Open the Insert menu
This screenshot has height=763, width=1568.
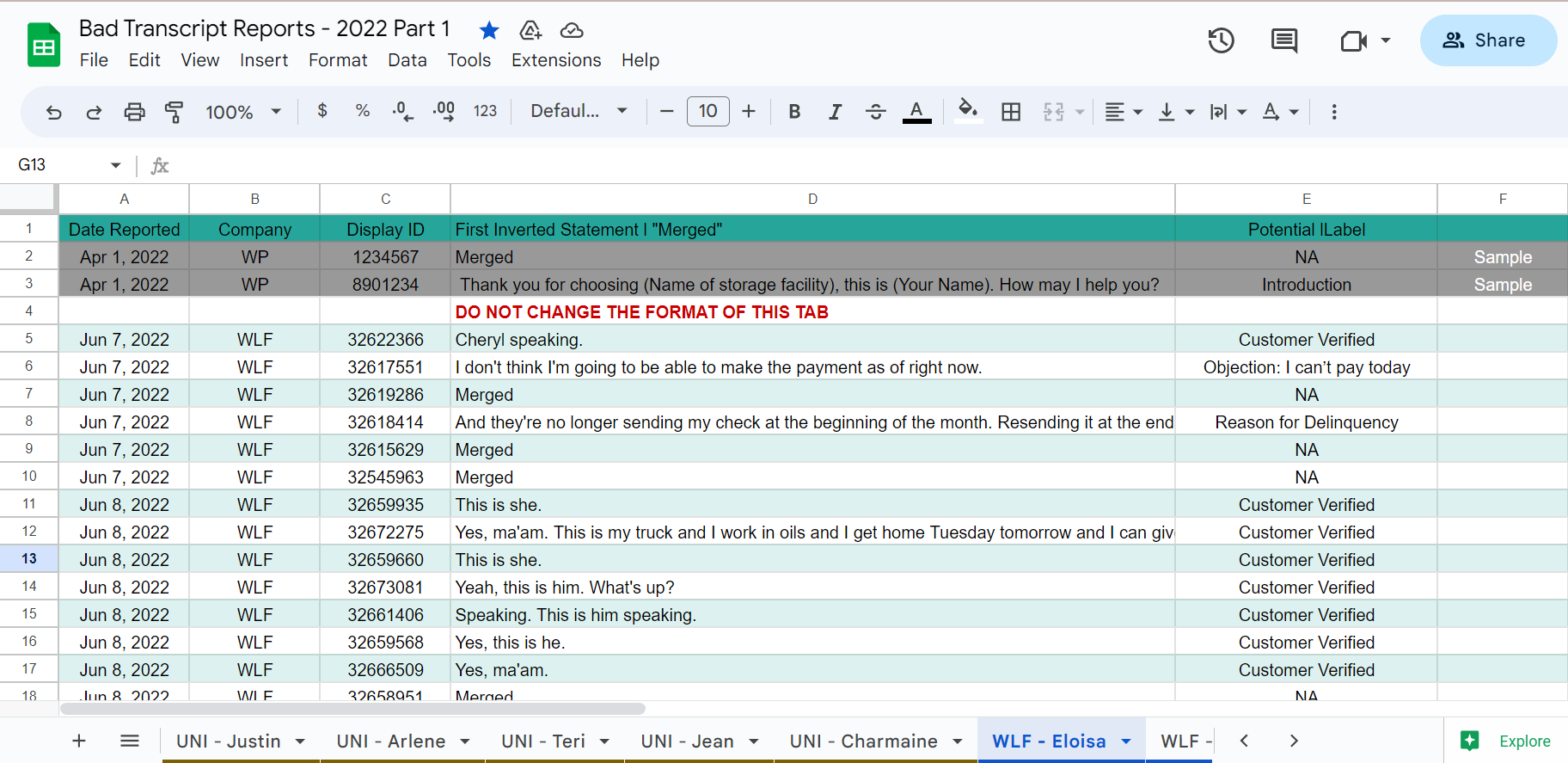[264, 60]
